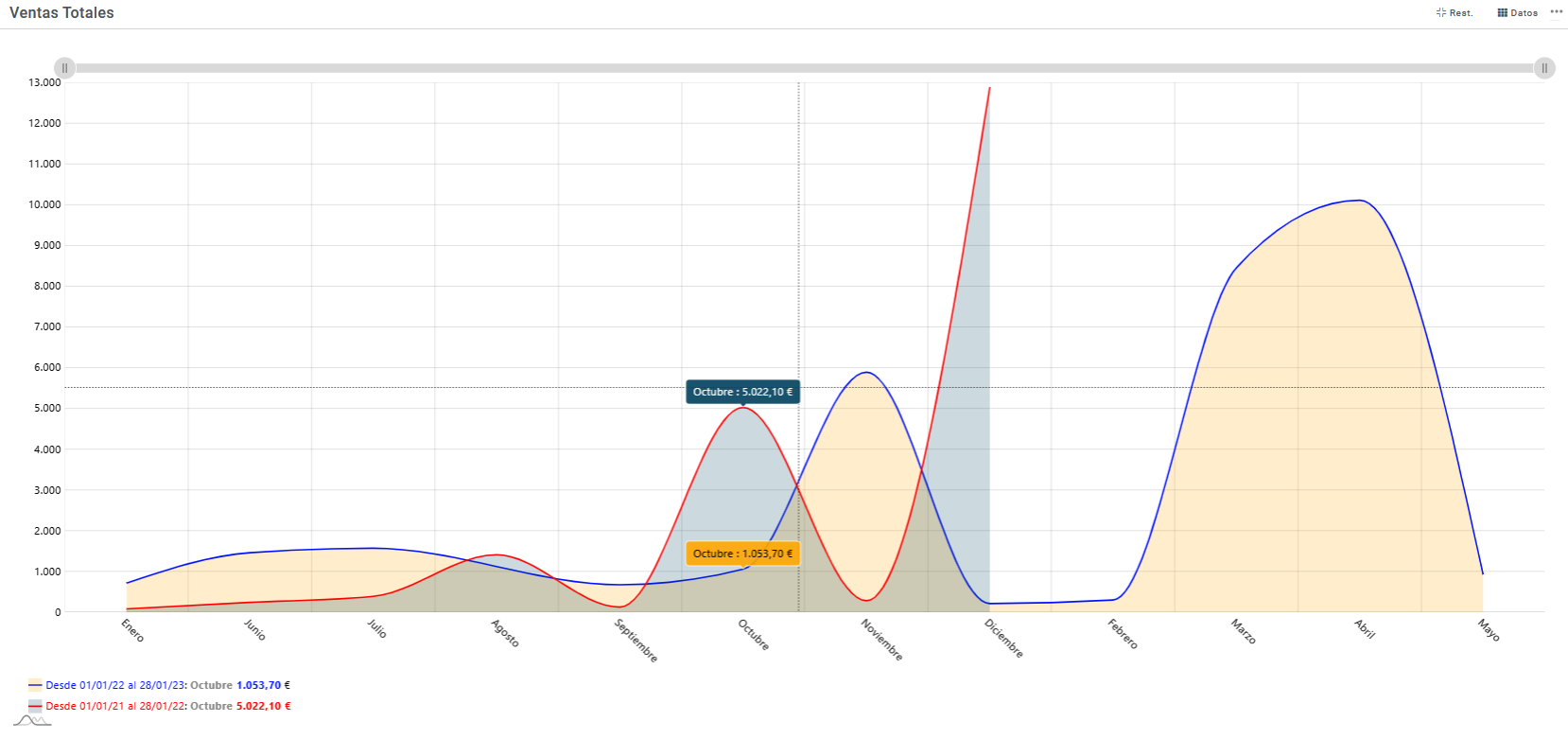Click the chart type icon at bottom left
The width and height of the screenshot is (1568, 739).
coord(32,721)
